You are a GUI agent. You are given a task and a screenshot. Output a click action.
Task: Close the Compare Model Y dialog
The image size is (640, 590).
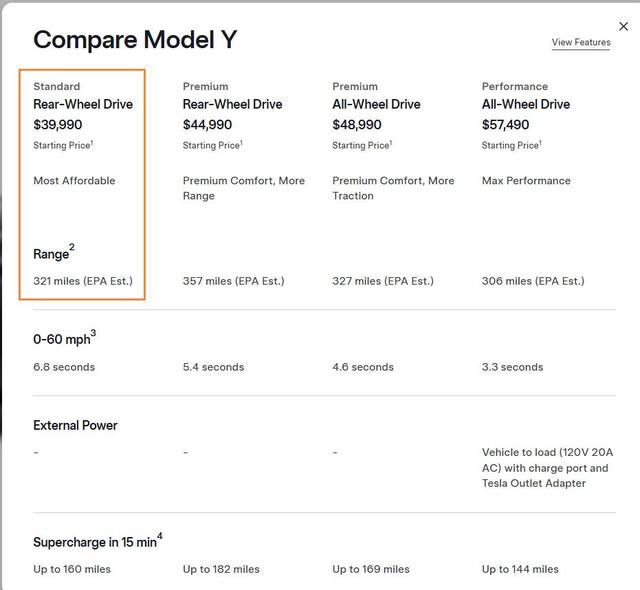[623, 26]
